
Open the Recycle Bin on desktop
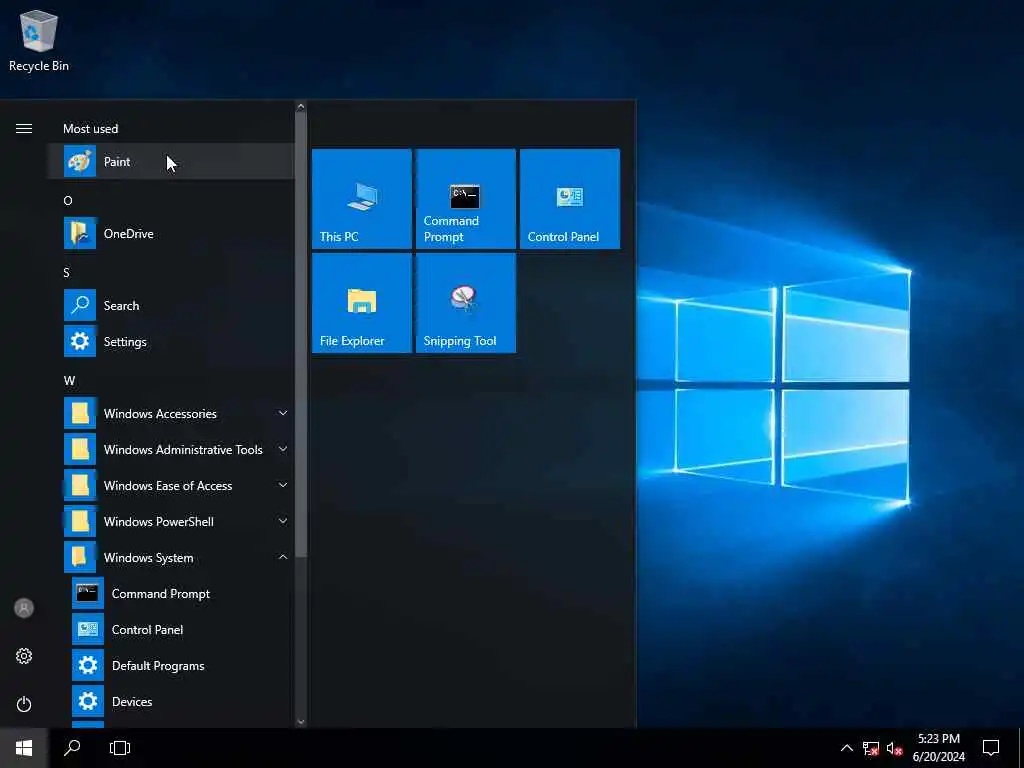(39, 40)
